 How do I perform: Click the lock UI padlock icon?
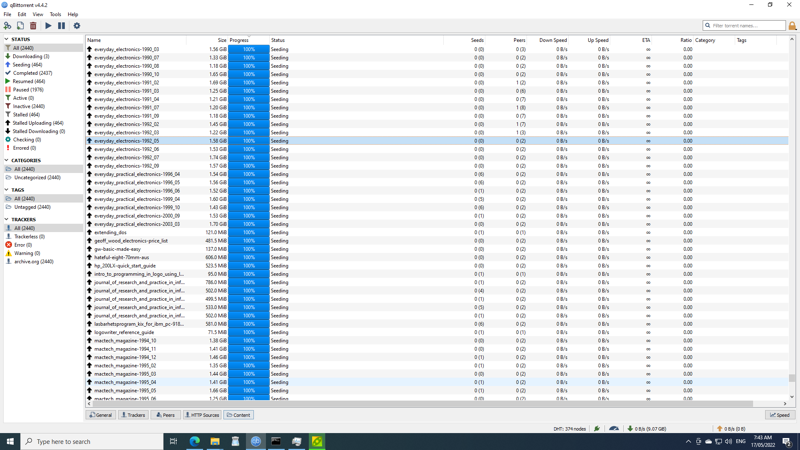tap(792, 26)
